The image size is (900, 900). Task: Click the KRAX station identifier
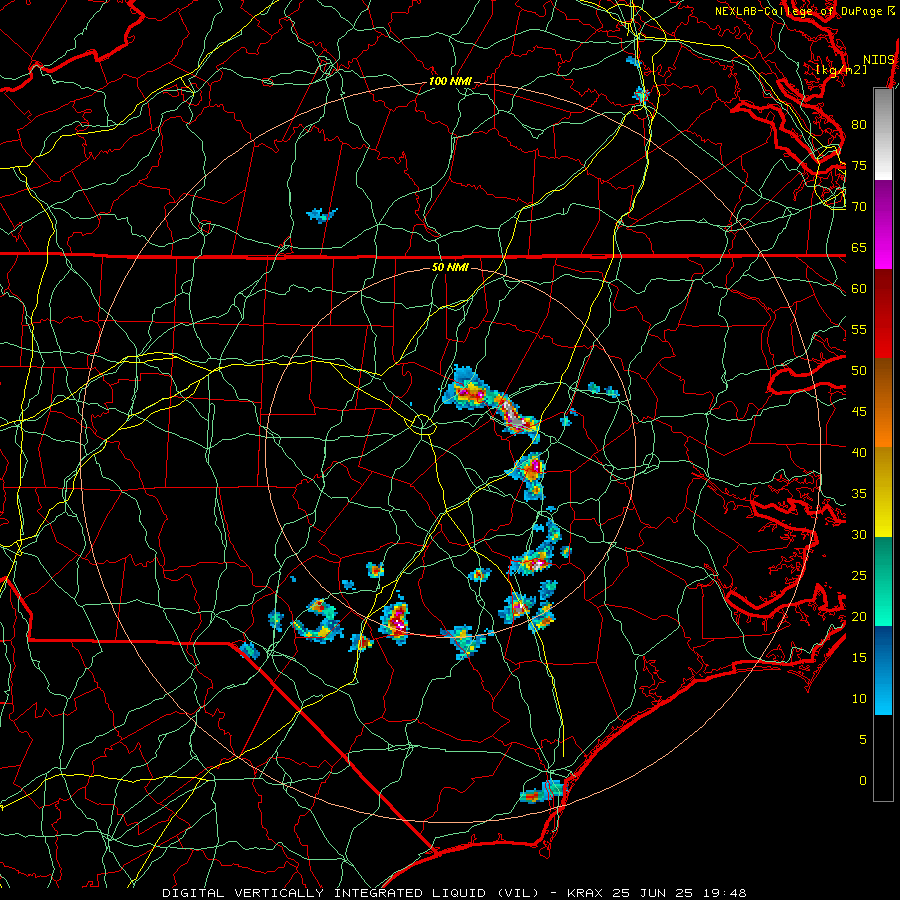585,893
